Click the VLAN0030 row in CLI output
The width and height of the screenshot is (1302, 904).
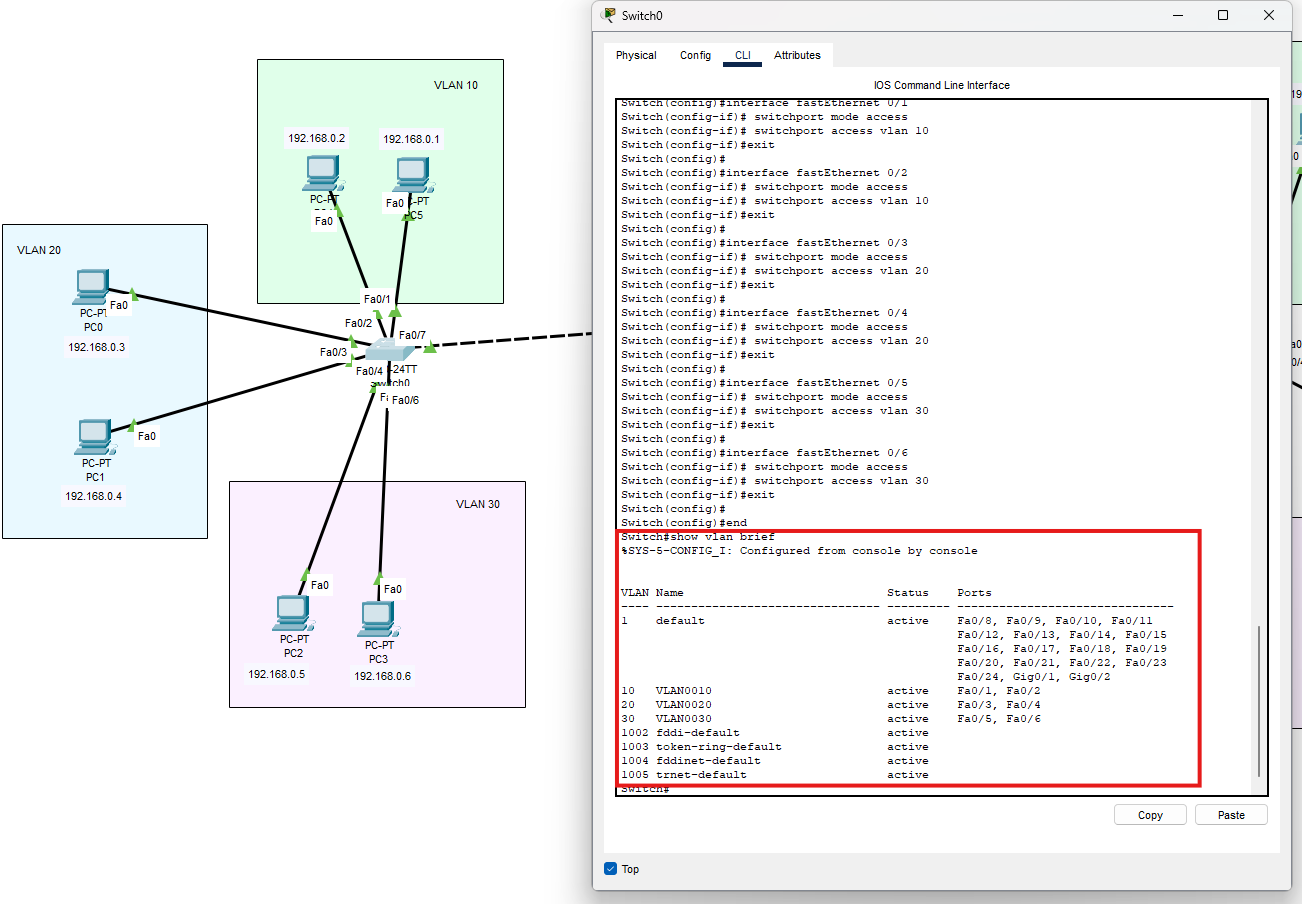pyautogui.click(x=830, y=719)
